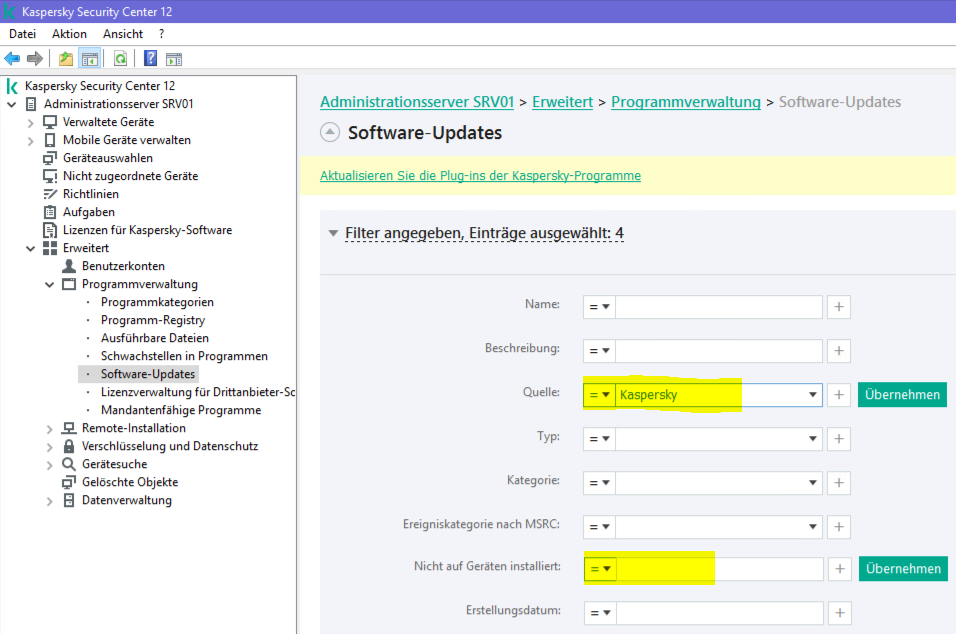Click Übernehmen next to Nicht auf Geräten installiert
Screen dimensions: 956x634
903,569
